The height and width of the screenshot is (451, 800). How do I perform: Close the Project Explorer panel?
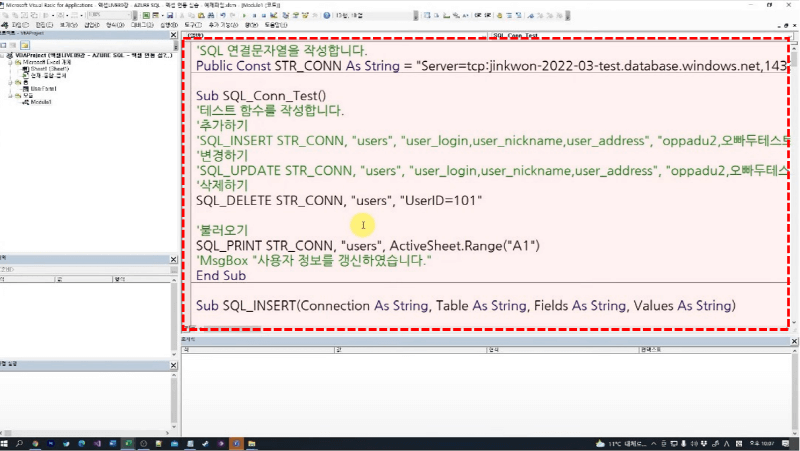tap(173, 35)
